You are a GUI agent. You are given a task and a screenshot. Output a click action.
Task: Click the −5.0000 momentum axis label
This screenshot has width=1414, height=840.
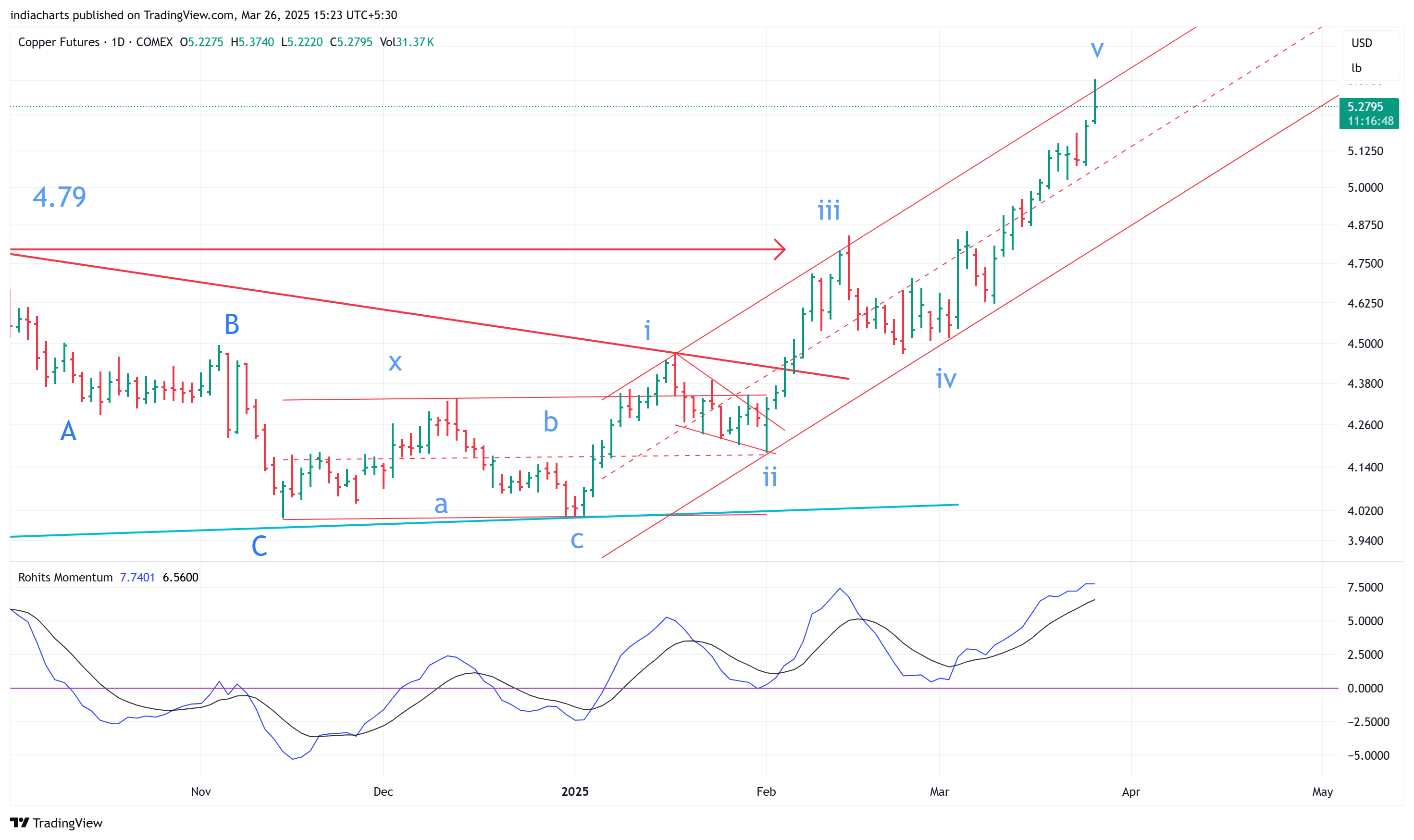[1368, 755]
